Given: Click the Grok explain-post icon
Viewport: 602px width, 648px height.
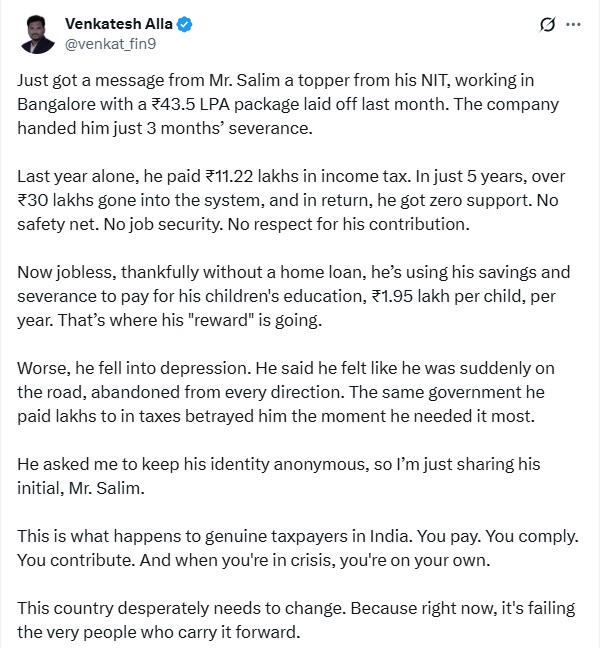Looking at the screenshot, I should 547,25.
